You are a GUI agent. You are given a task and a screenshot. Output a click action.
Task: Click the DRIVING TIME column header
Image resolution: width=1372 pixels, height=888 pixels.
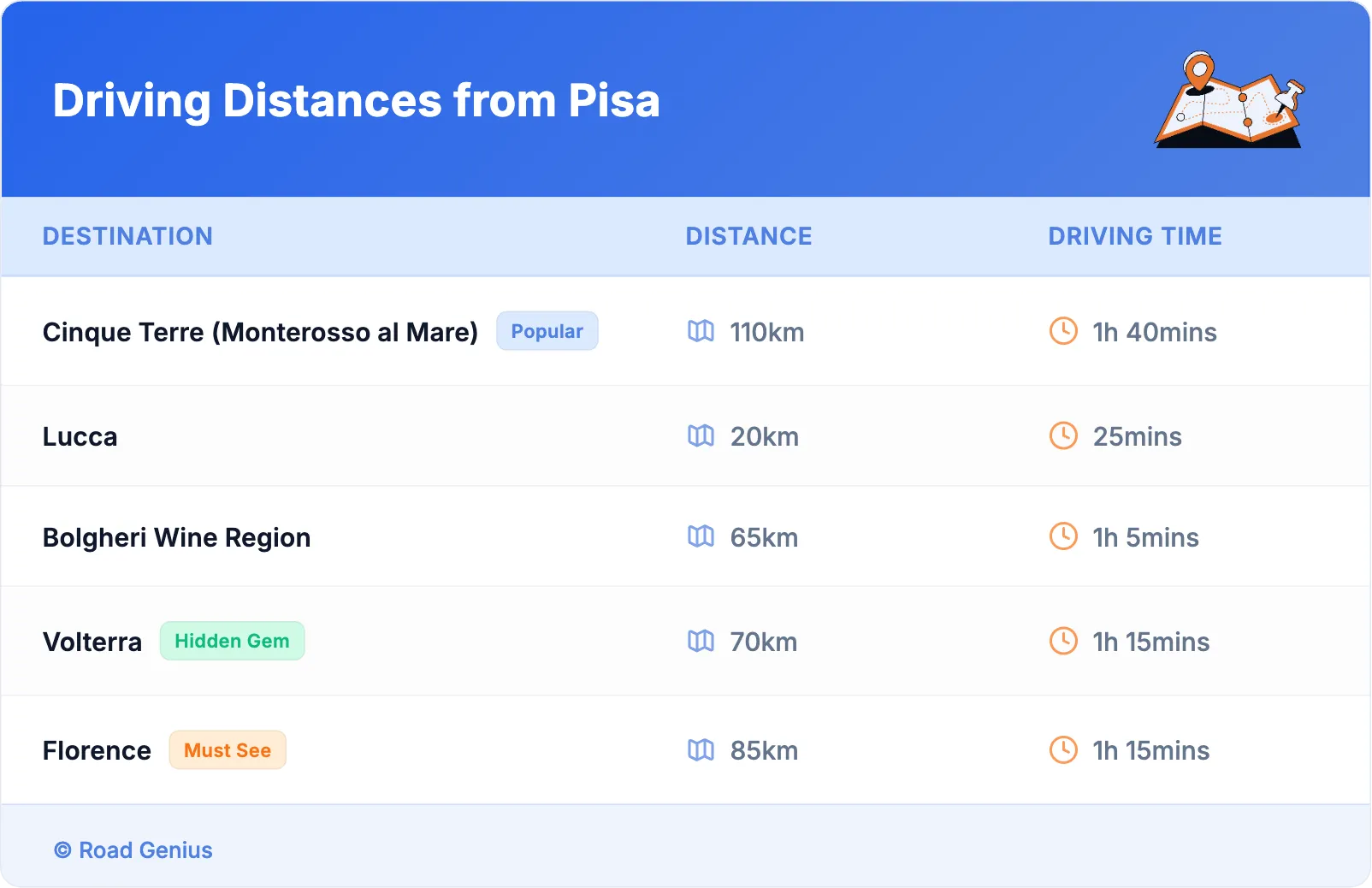tap(1135, 236)
